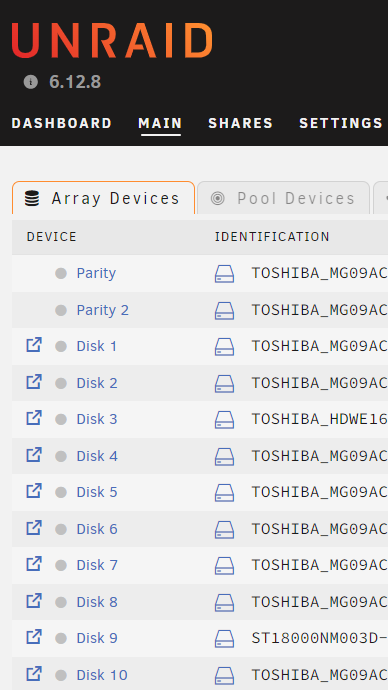Image resolution: width=388 pixels, height=690 pixels.
Task: Open the Dashboard menu
Action: 62,123
